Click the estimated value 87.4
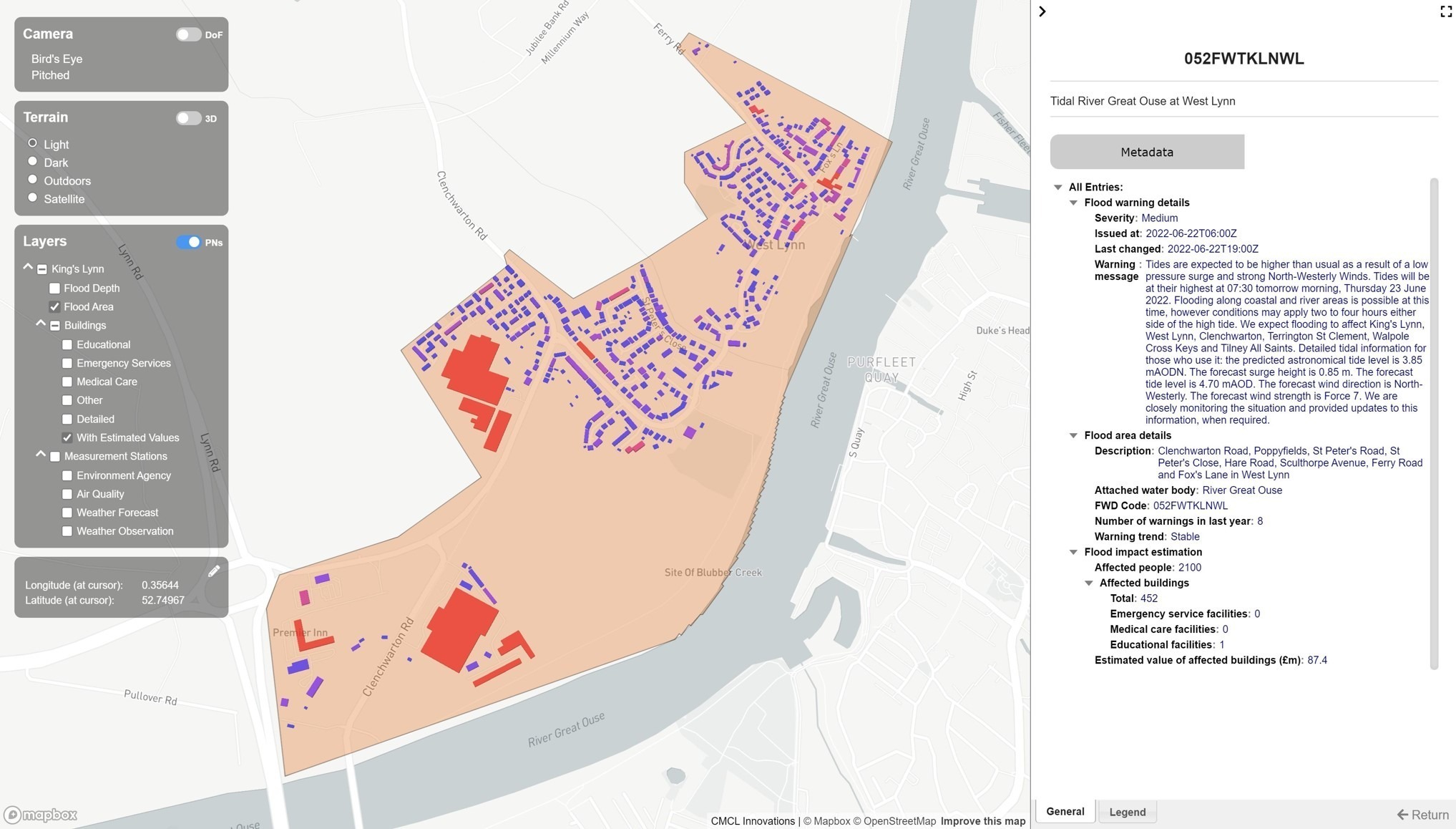 tap(1317, 661)
